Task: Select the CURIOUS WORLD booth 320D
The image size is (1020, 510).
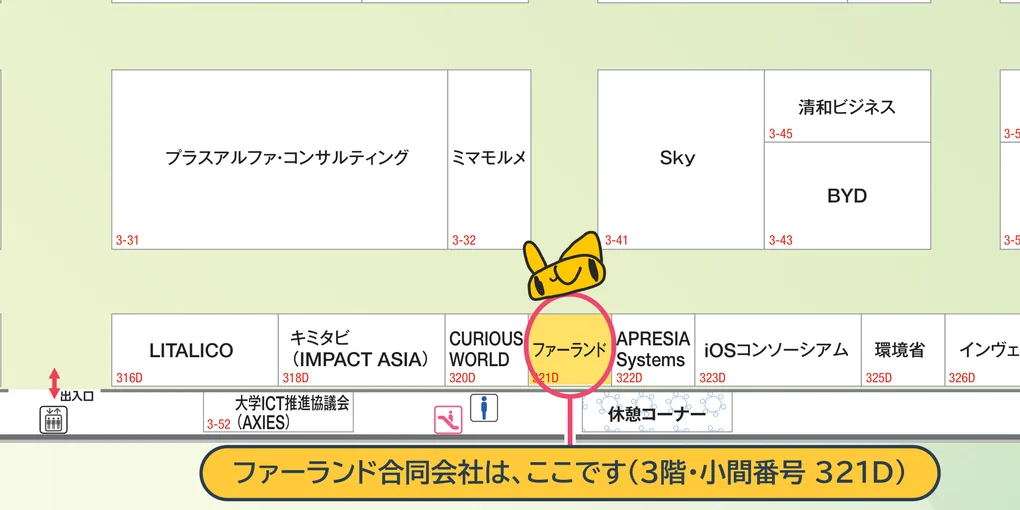Action: (487, 350)
